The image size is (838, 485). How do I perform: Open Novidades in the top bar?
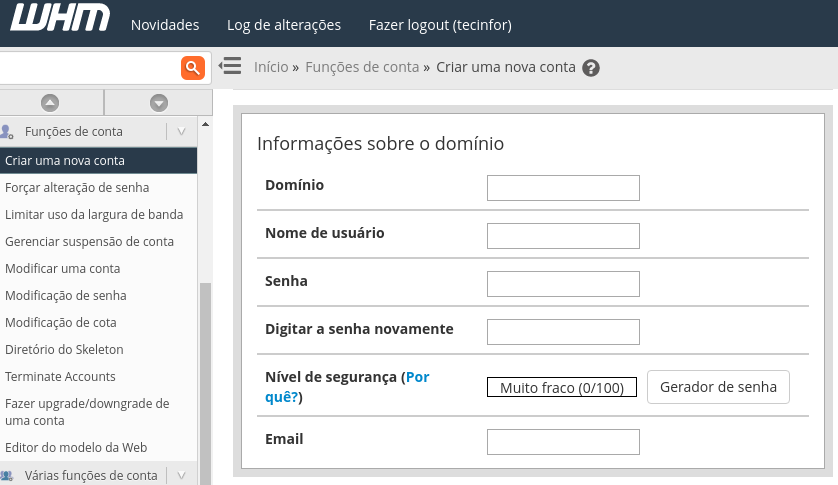pos(165,25)
